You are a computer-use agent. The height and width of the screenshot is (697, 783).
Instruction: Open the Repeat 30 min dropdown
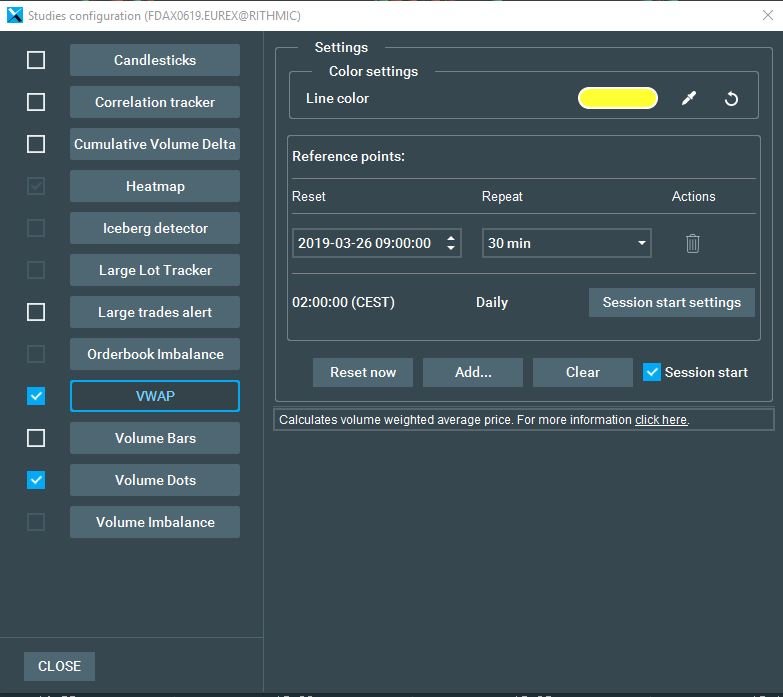[566, 243]
